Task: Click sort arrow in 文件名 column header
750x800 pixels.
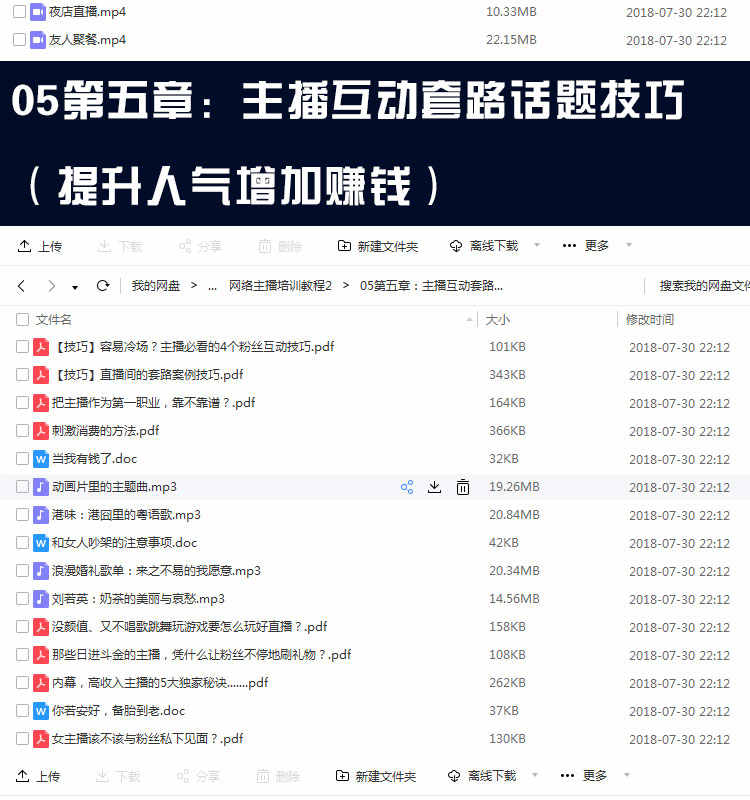Action: tap(469, 320)
